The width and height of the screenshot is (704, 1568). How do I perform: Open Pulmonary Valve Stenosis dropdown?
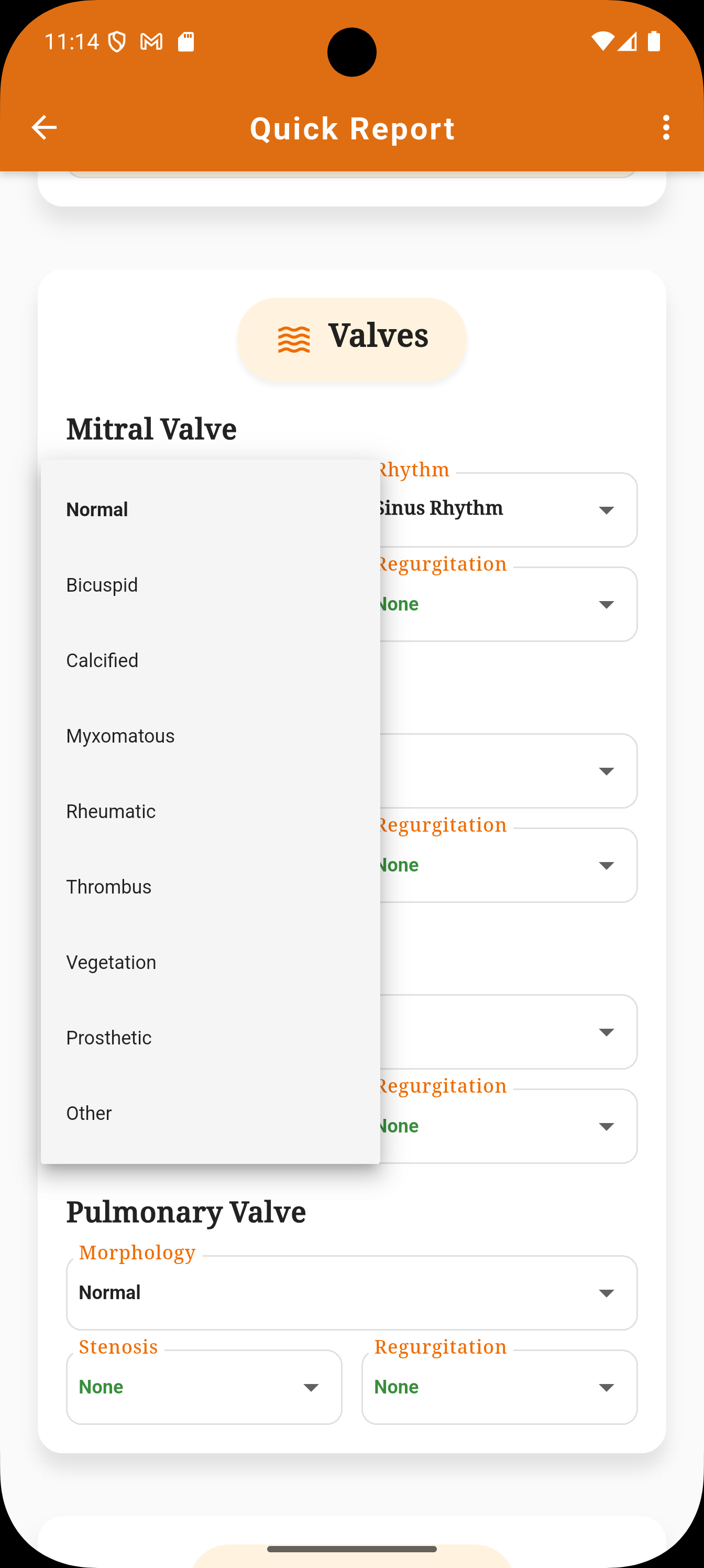204,1387
